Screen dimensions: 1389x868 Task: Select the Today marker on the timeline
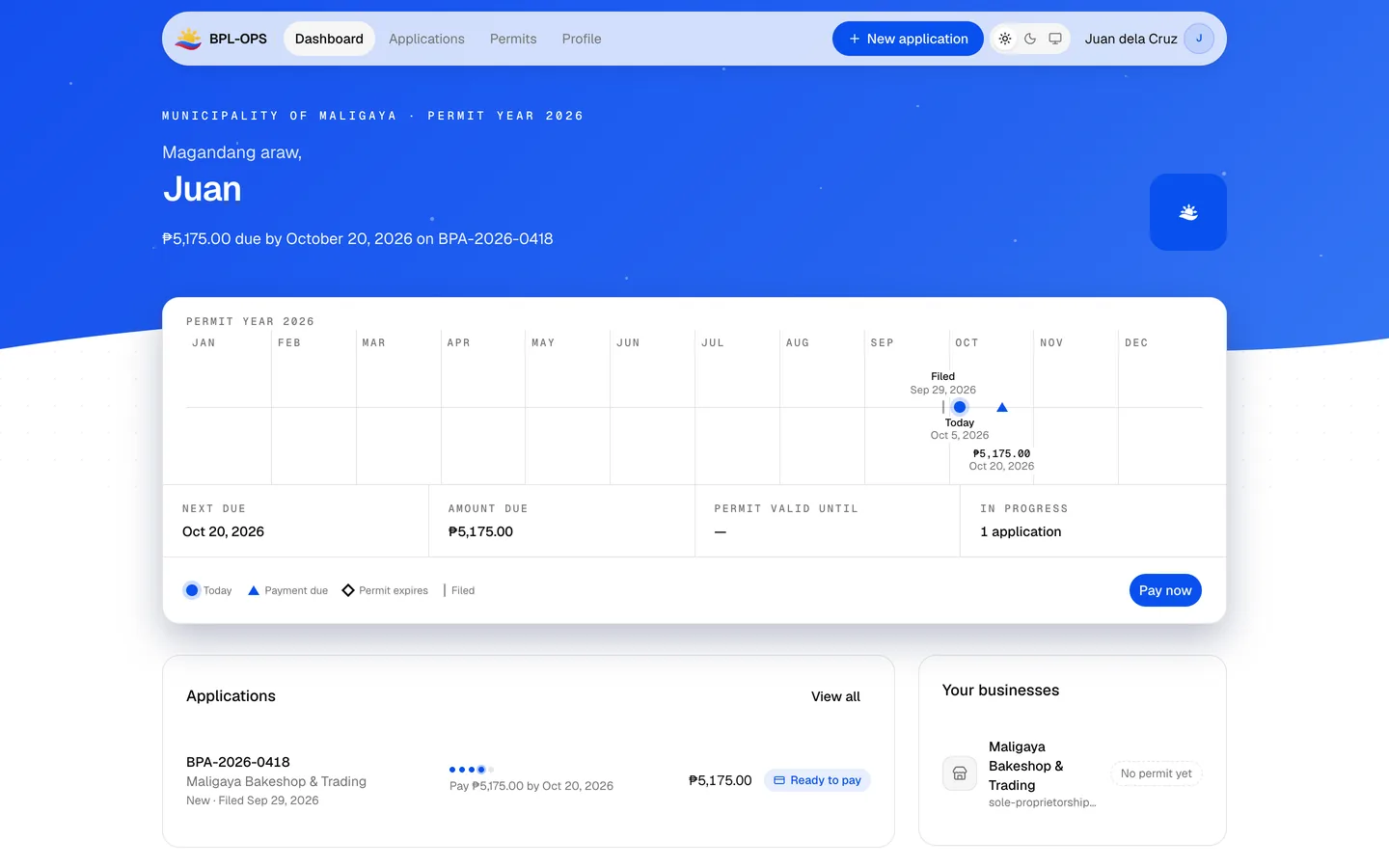point(960,407)
